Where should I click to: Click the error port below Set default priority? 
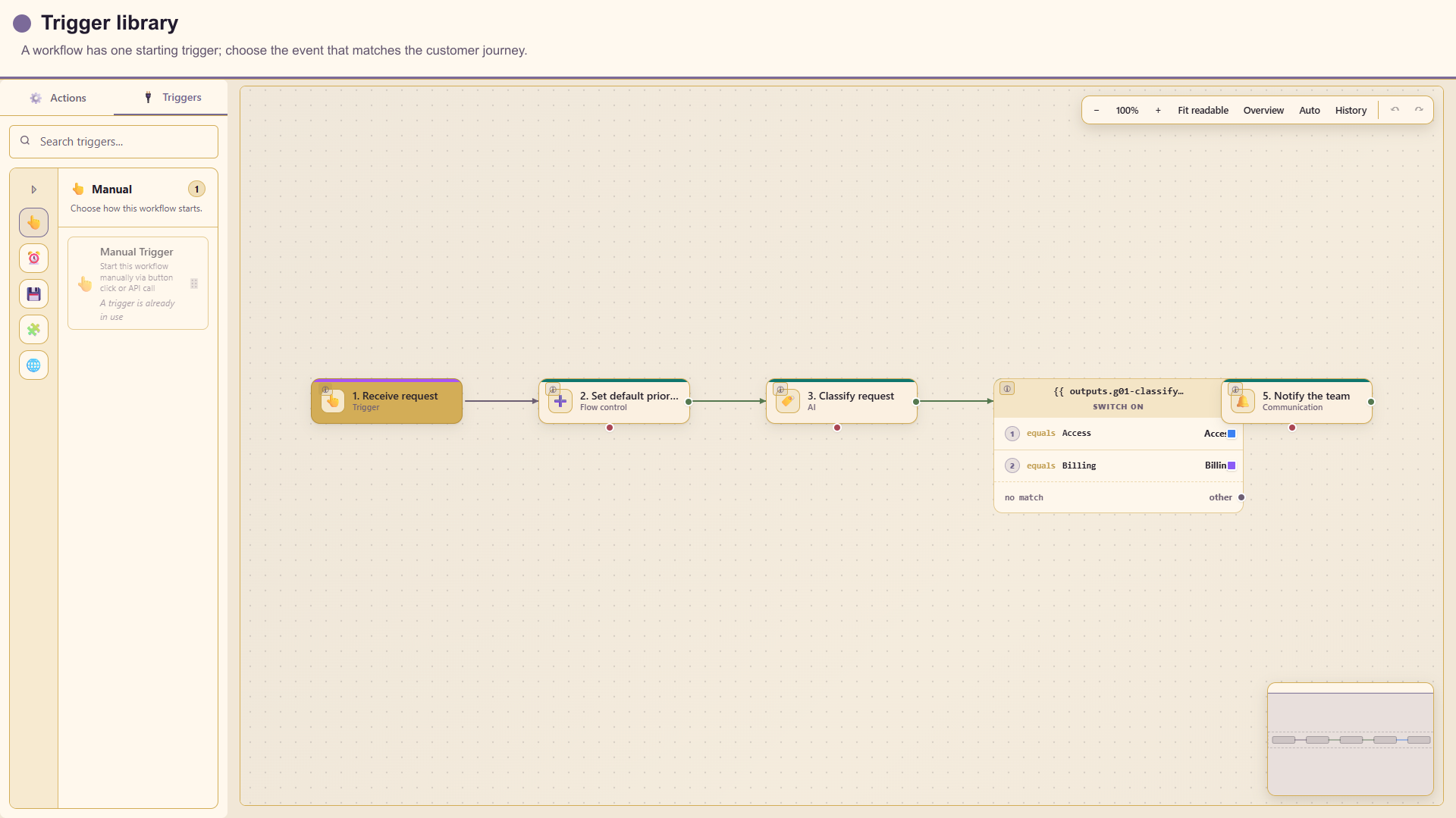610,428
